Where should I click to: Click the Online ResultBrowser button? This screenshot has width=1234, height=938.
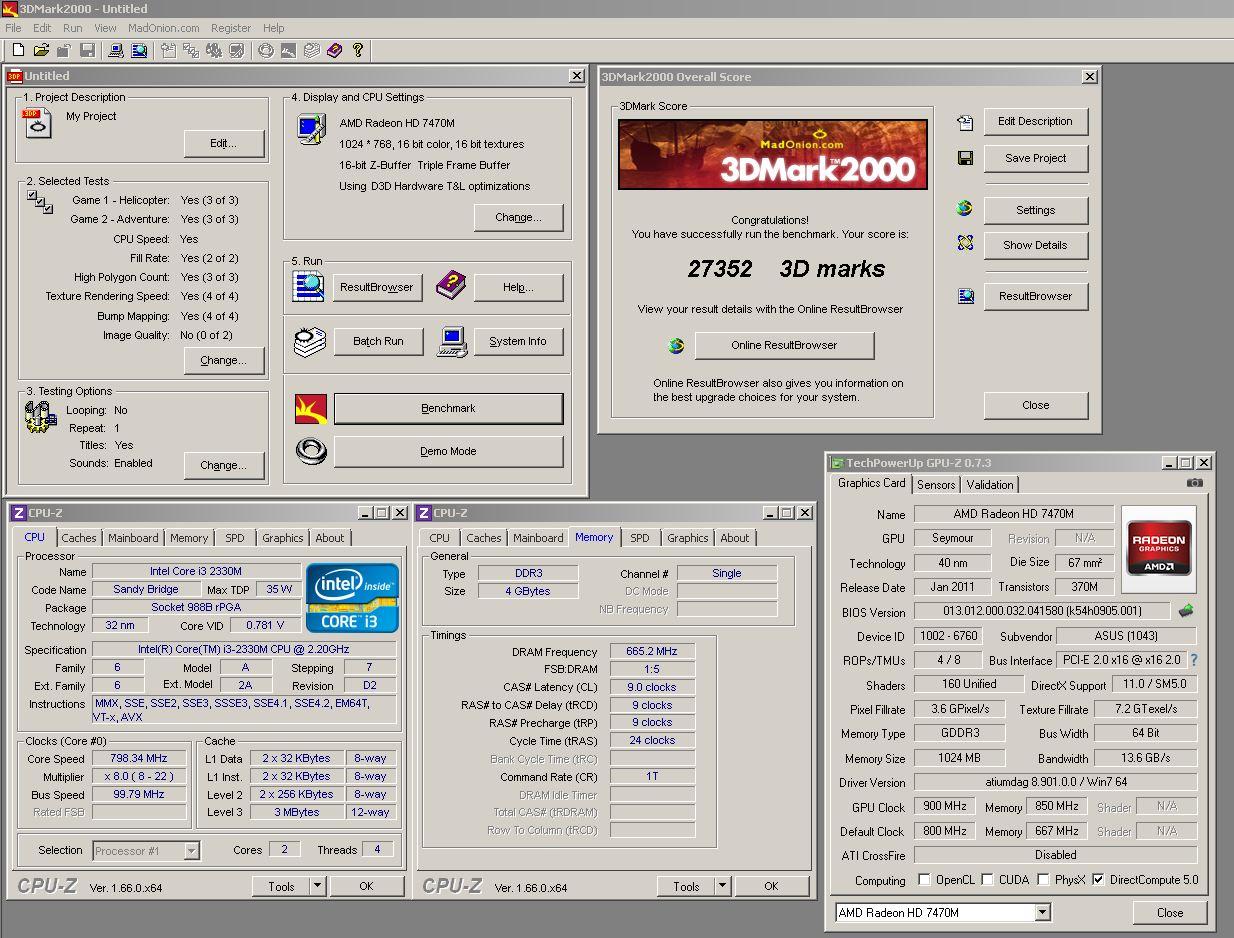coord(784,345)
